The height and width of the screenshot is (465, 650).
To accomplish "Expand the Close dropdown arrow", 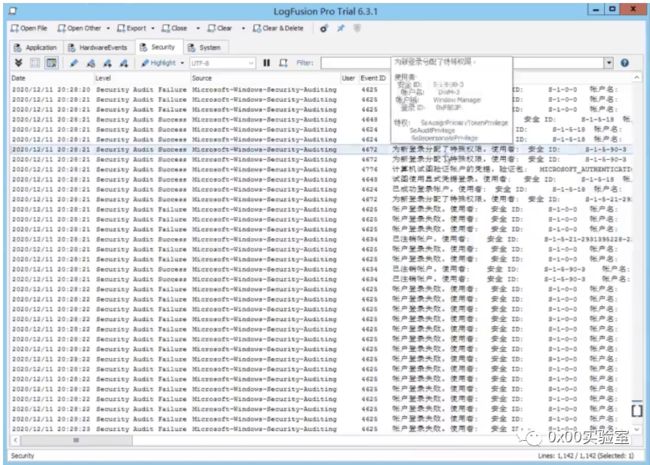I will coord(198,28).
